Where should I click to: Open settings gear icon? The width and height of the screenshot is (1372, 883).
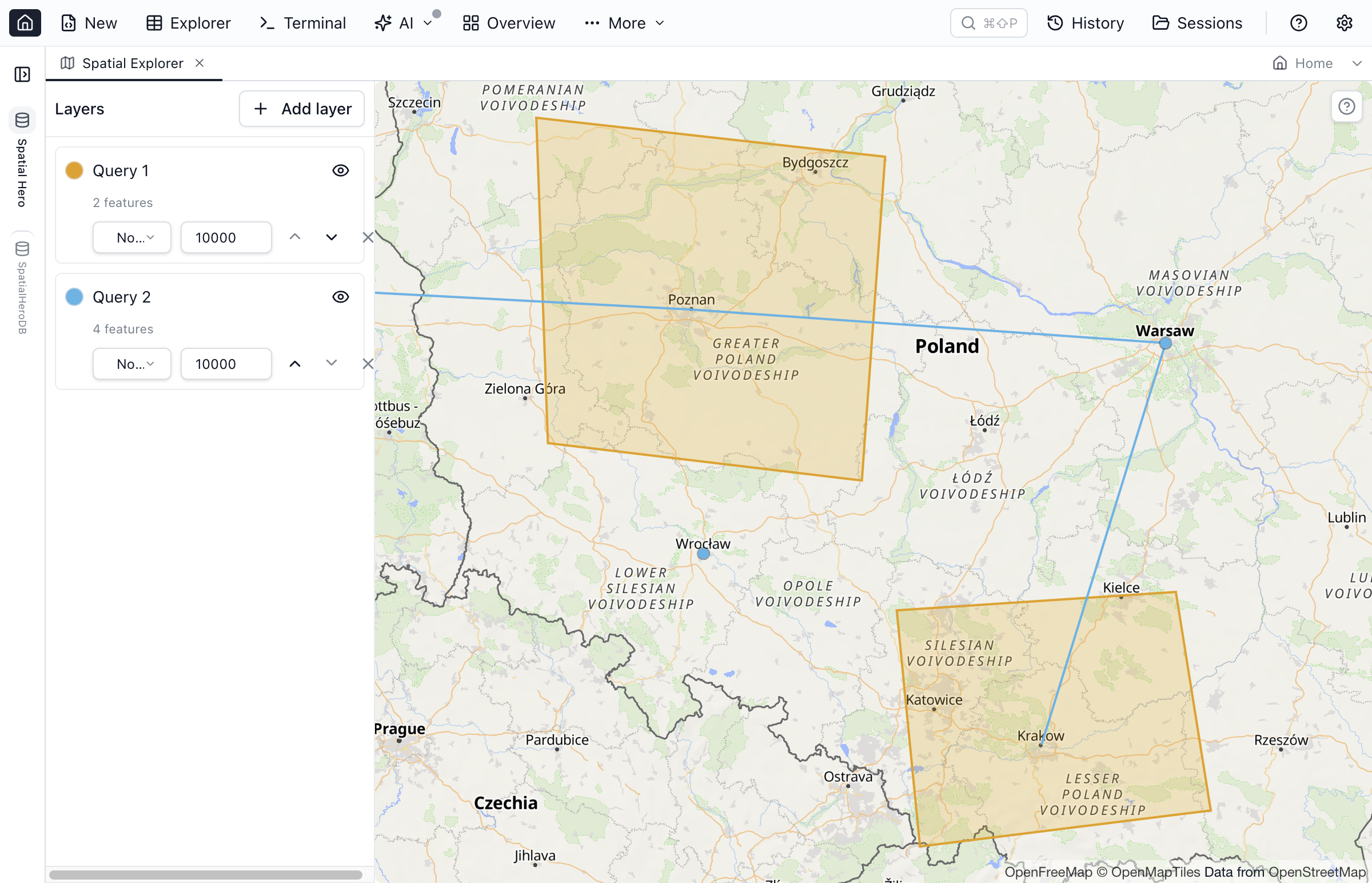coord(1344,23)
